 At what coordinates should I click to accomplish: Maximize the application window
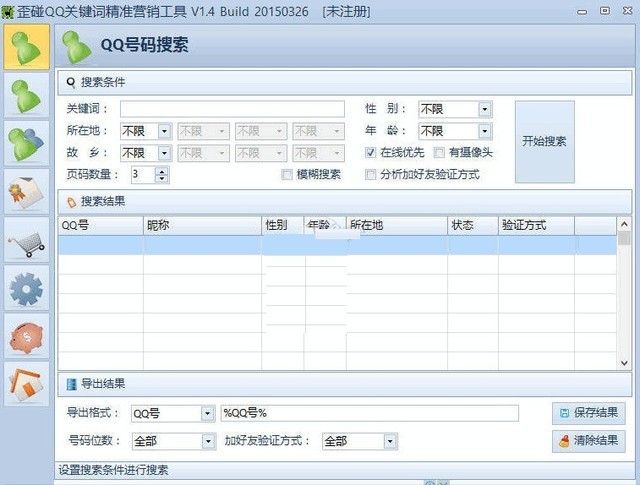(x=605, y=11)
